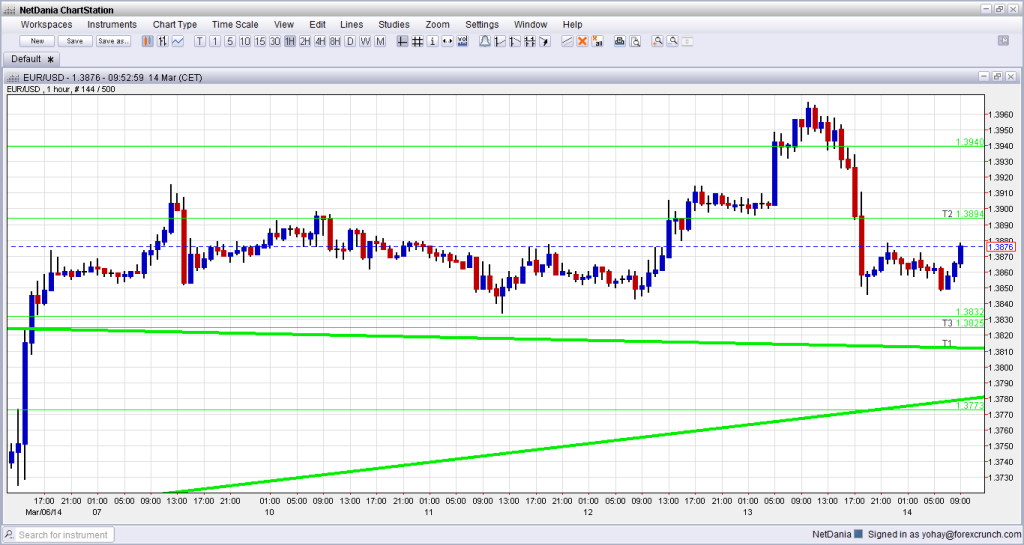Open the Workspaces menu

(x=46, y=24)
